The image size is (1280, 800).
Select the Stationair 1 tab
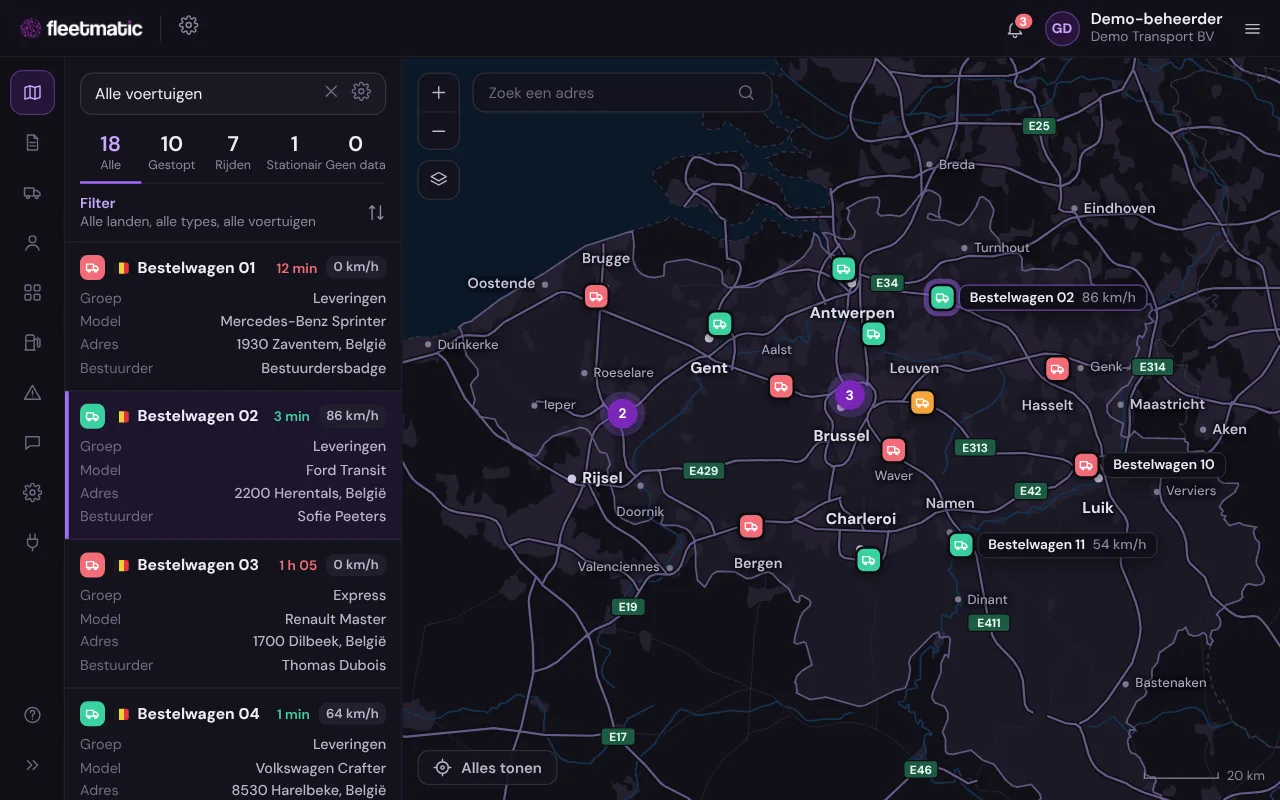tap(294, 153)
